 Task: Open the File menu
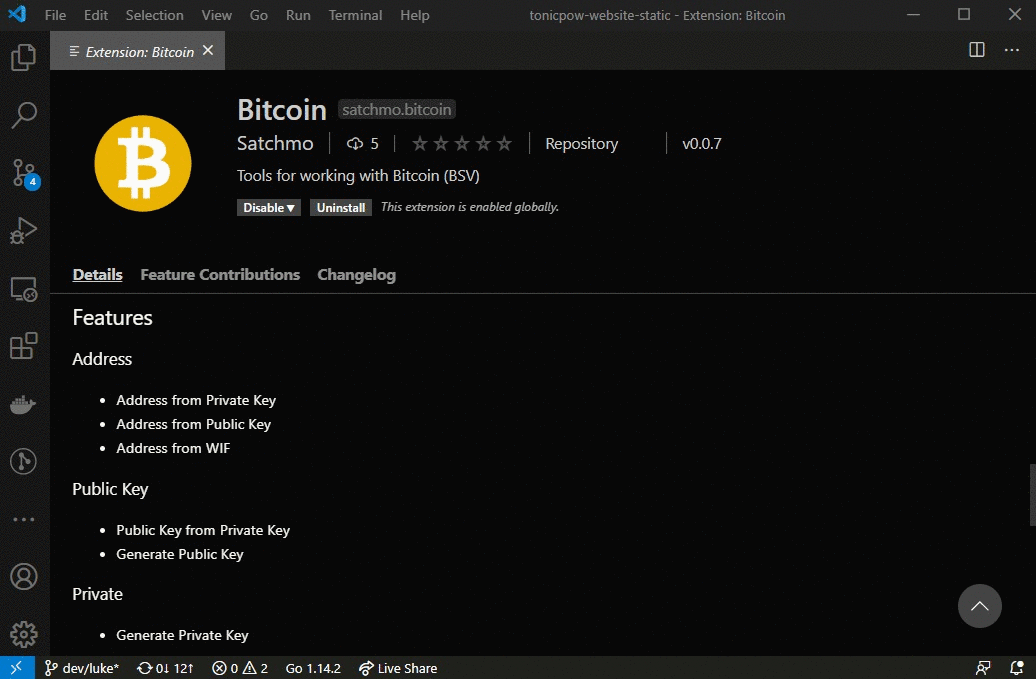[x=56, y=15]
